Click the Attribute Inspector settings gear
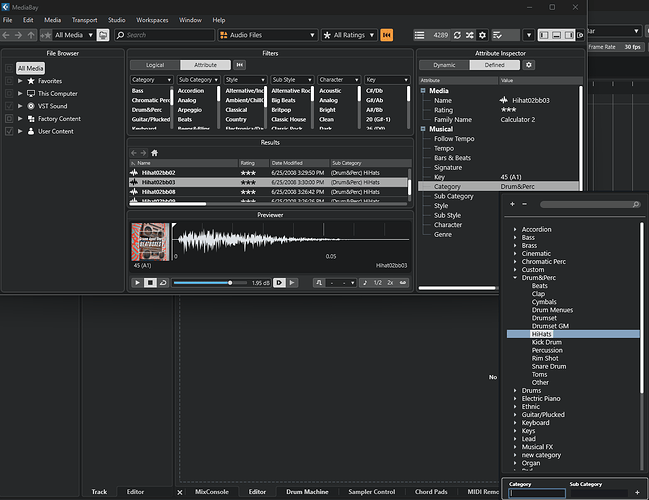 point(529,65)
